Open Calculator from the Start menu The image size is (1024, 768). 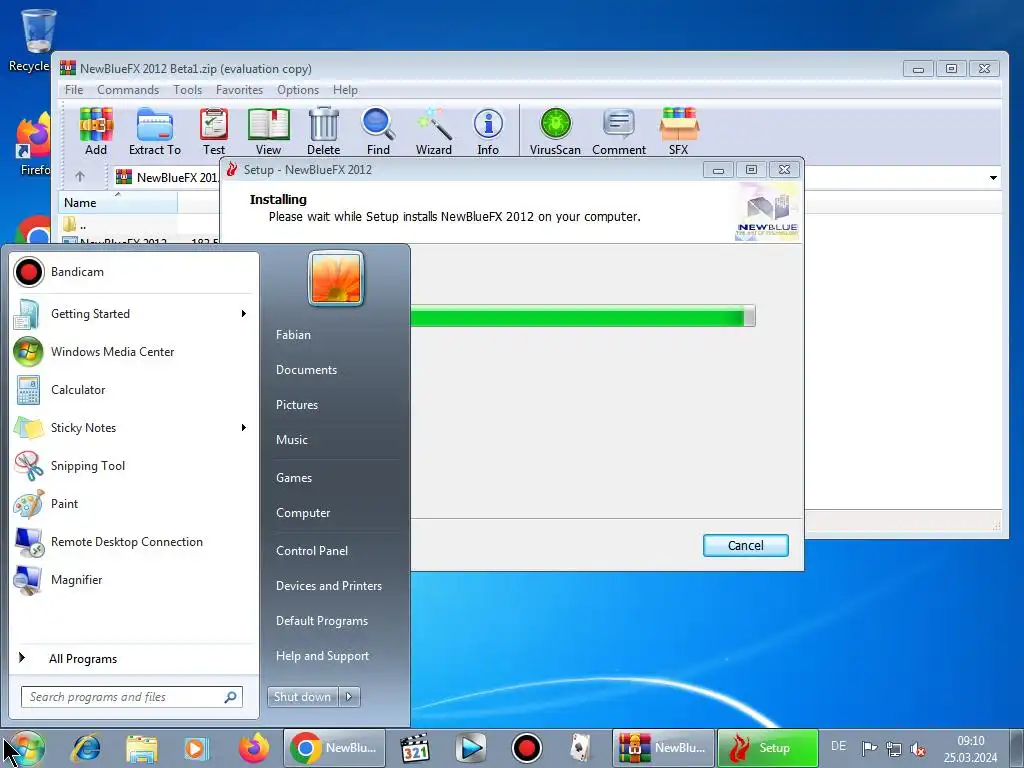tap(133, 390)
